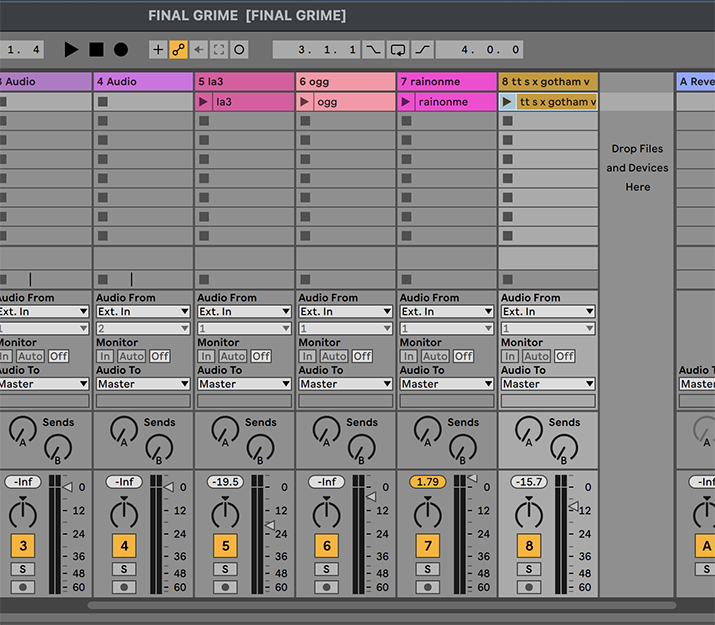Arm track 8 for recording
This screenshot has height=625, width=715.
click(x=529, y=587)
